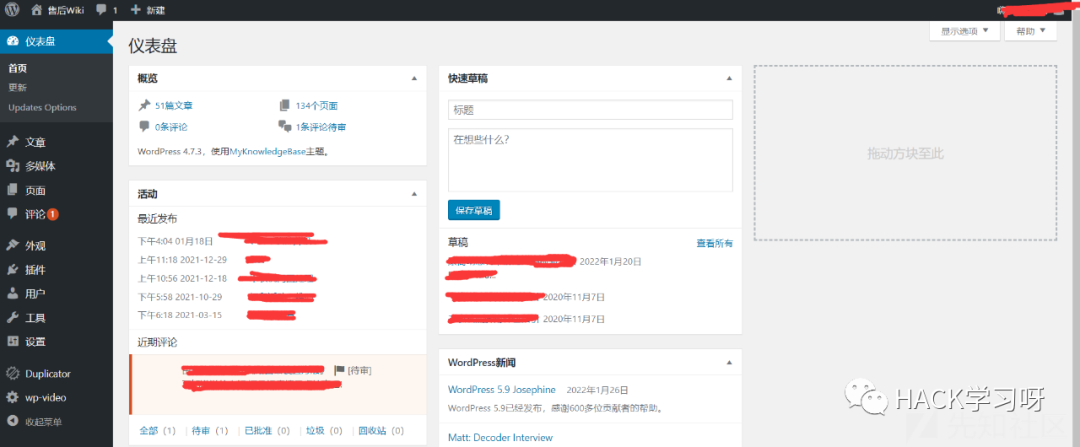Open the 仪表盘 menu item
This screenshot has height=447, width=1080.
point(56,41)
